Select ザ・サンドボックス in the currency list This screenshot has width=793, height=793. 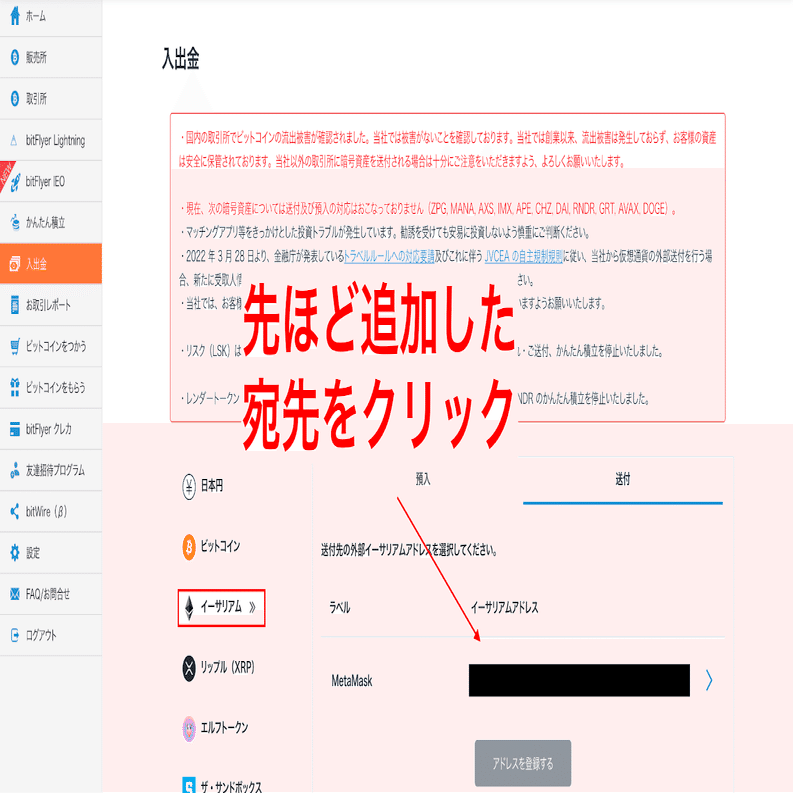(231, 786)
